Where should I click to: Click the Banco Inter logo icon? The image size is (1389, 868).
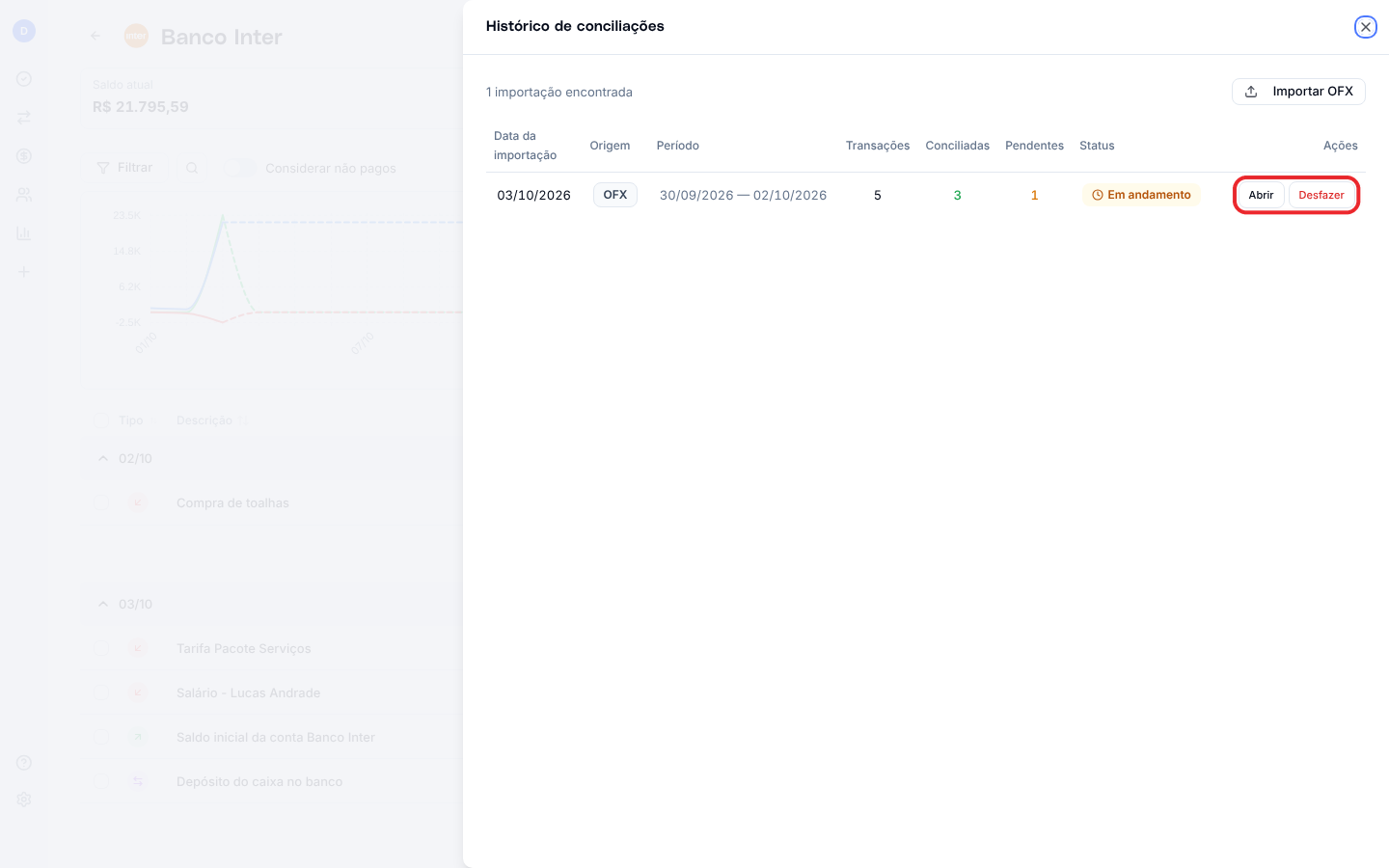pos(136,37)
